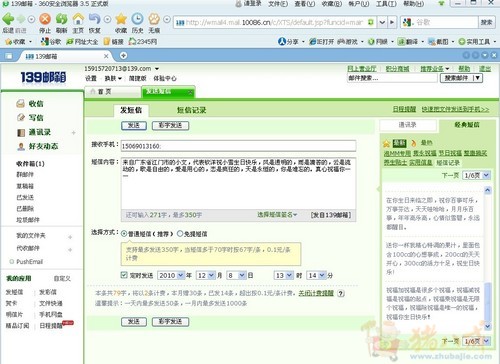The image size is (500, 364).
Task: Click the 搜索邮件 search mail button
Action: [461, 78]
